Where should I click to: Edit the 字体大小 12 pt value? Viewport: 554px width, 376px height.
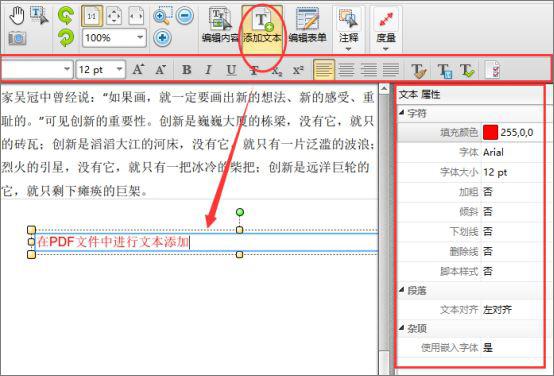point(495,172)
